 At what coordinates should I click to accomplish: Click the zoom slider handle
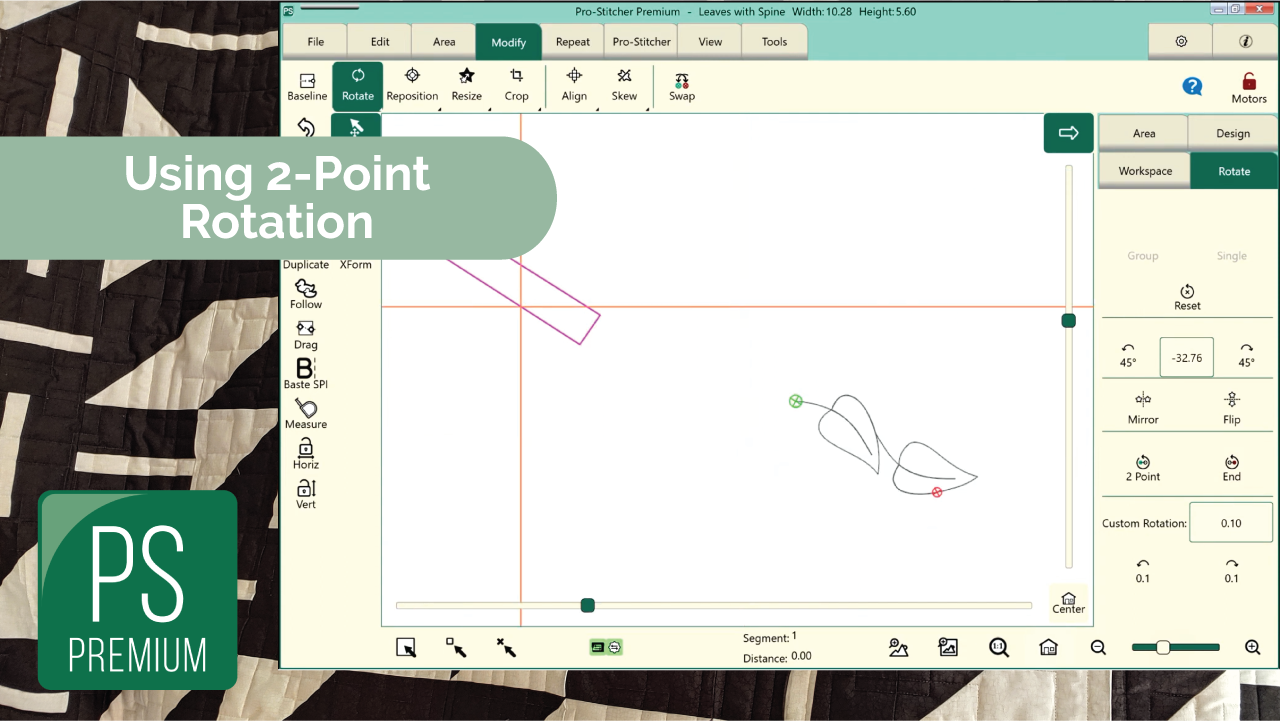pos(1163,648)
